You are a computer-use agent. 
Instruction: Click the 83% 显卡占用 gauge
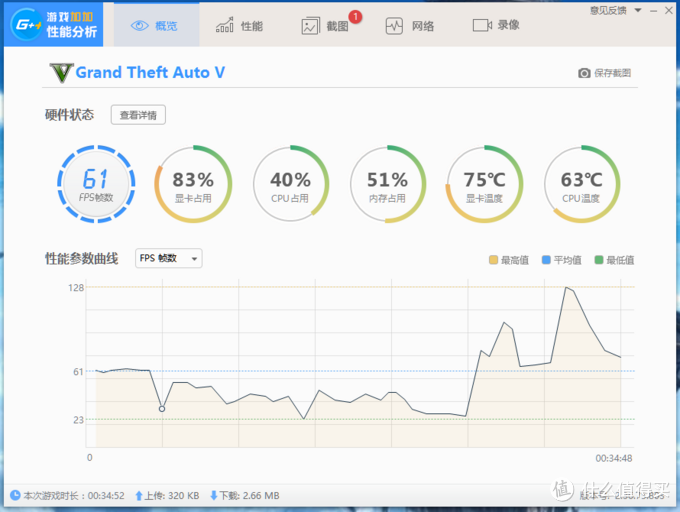pyautogui.click(x=193, y=184)
